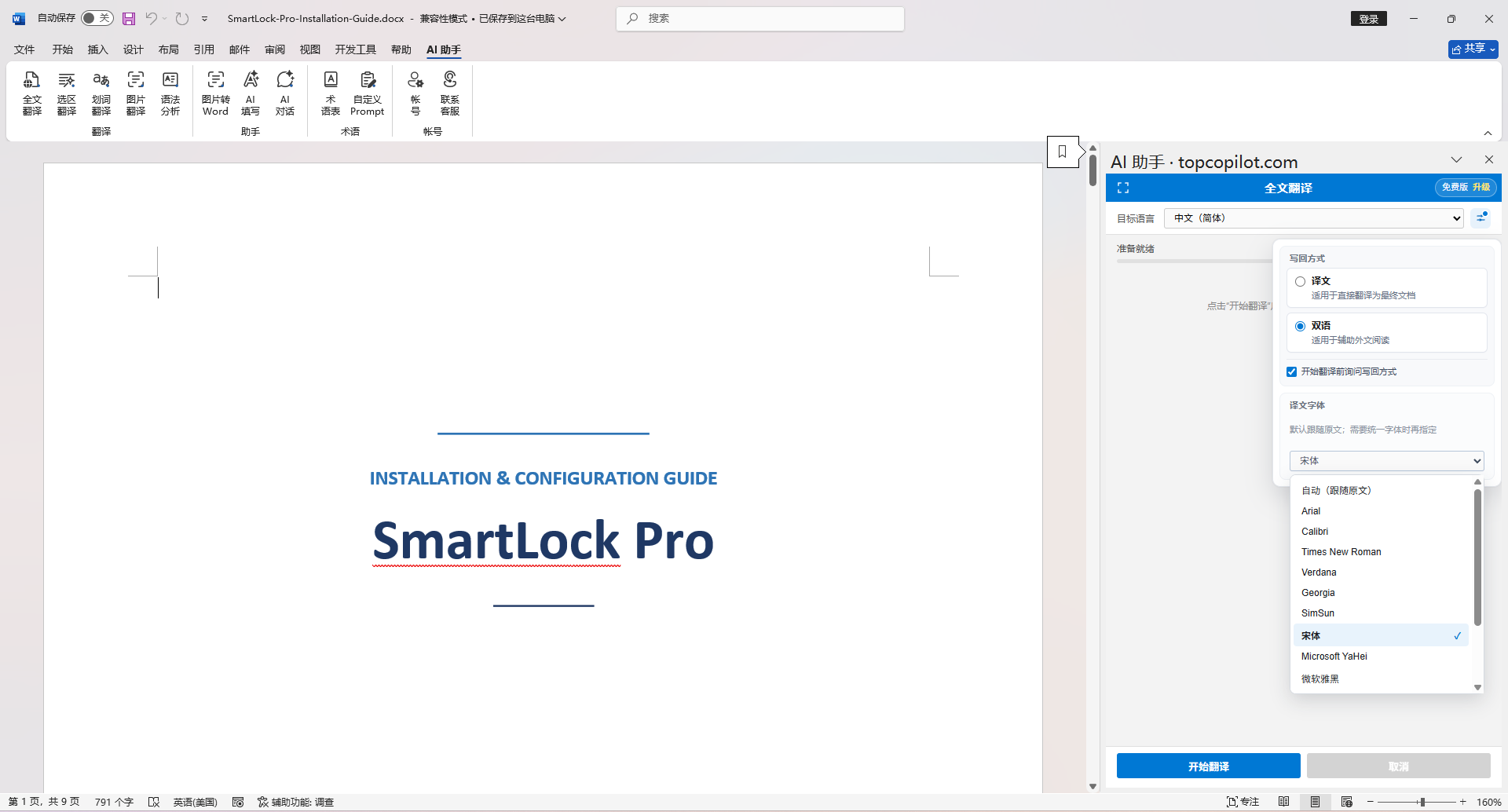Open the 术语表 glossary
This screenshot has width=1508, height=812.
click(331, 93)
